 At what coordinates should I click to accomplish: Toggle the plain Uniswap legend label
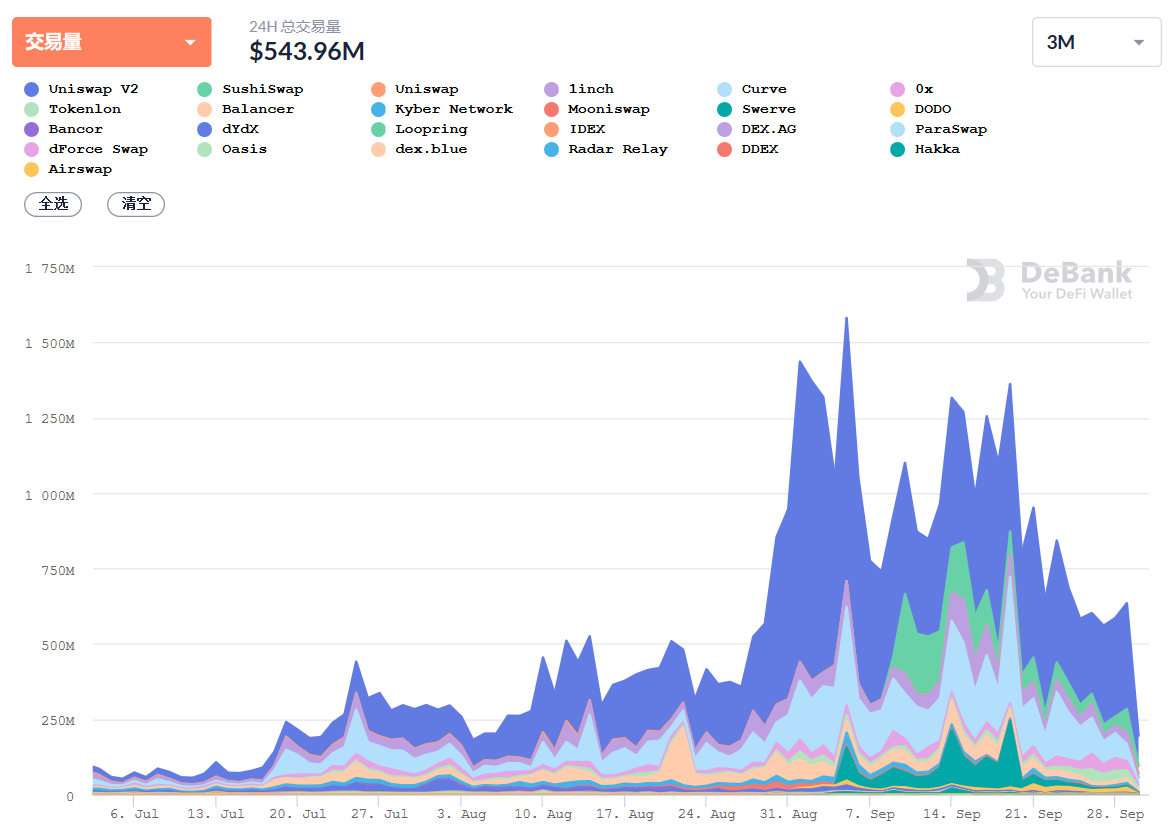coord(426,89)
